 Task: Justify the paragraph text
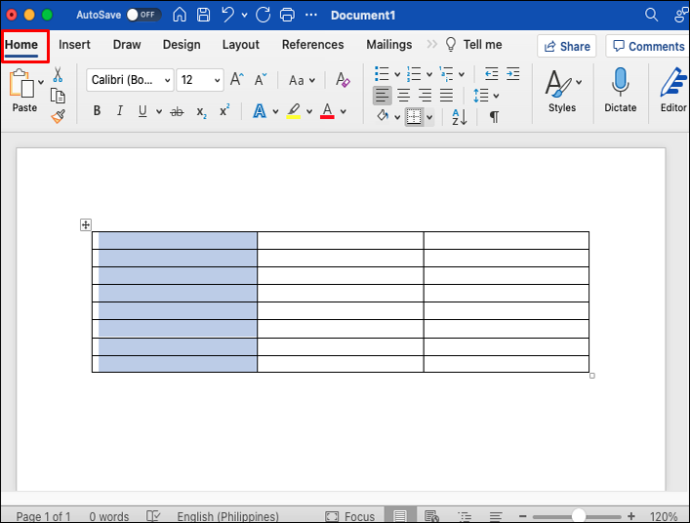click(x=446, y=95)
